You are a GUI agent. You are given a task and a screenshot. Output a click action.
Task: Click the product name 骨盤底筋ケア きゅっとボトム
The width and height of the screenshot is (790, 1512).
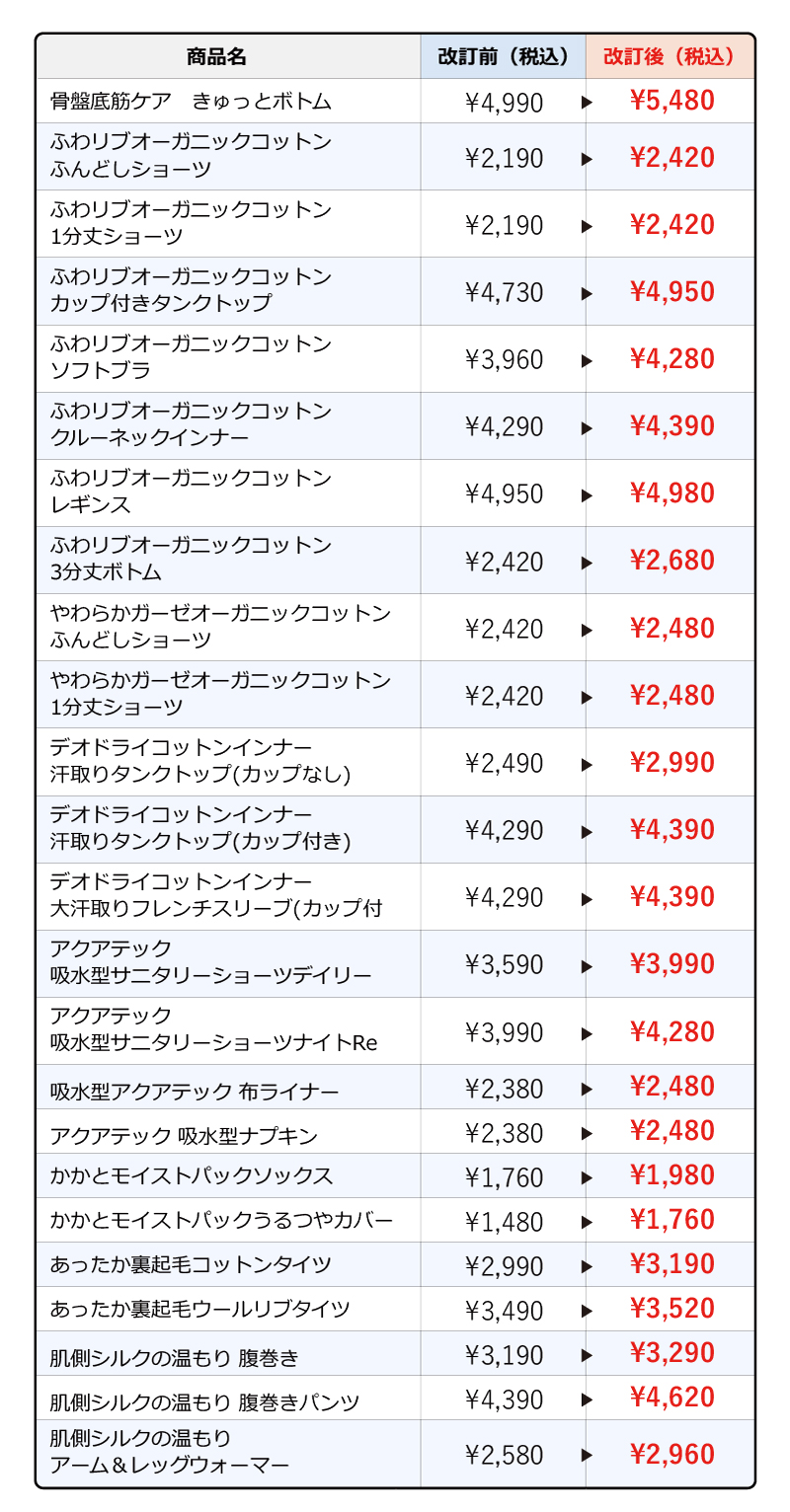tap(191, 102)
